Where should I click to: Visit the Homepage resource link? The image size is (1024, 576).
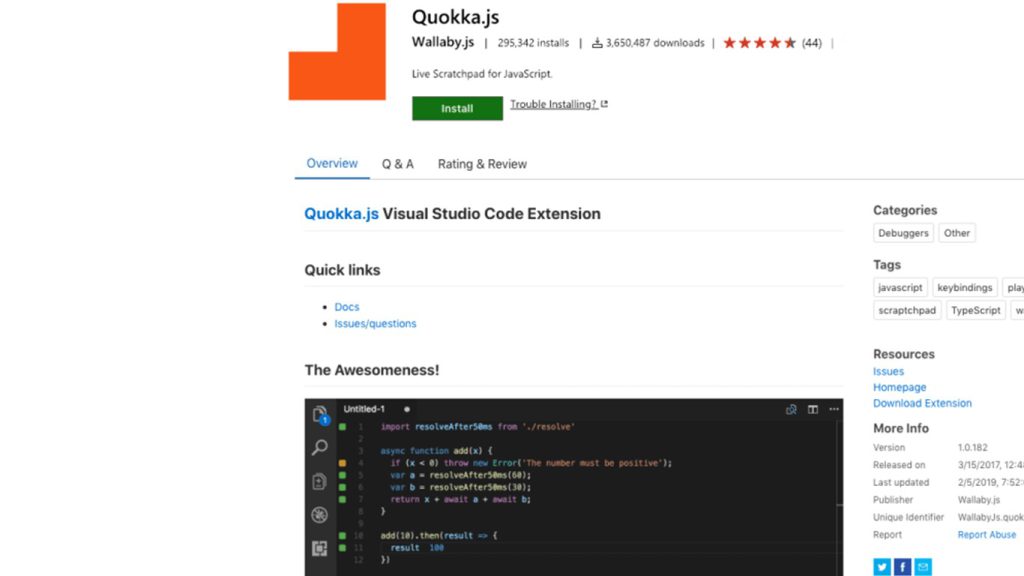[899, 387]
